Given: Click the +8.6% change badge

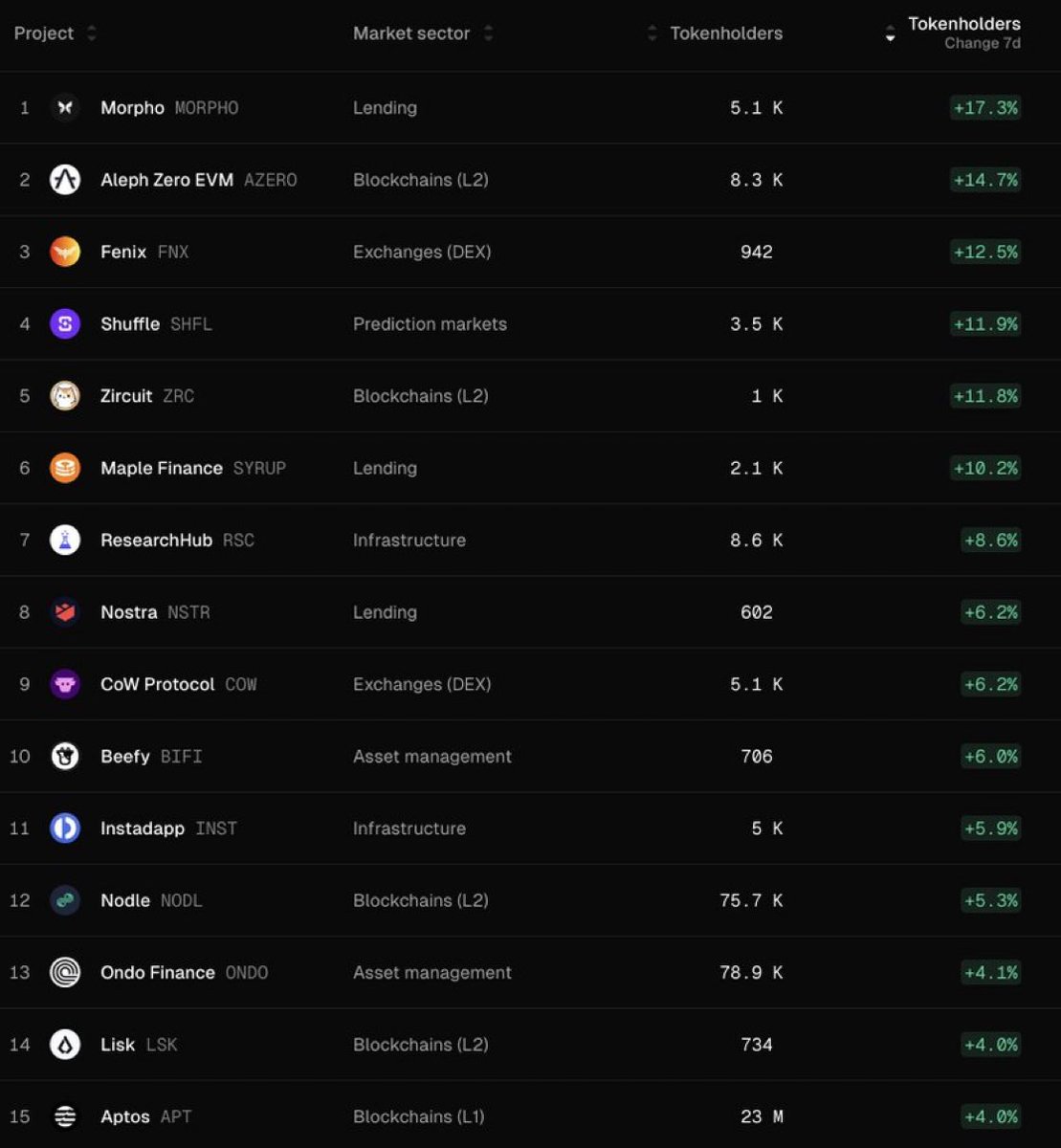Looking at the screenshot, I should click(991, 541).
